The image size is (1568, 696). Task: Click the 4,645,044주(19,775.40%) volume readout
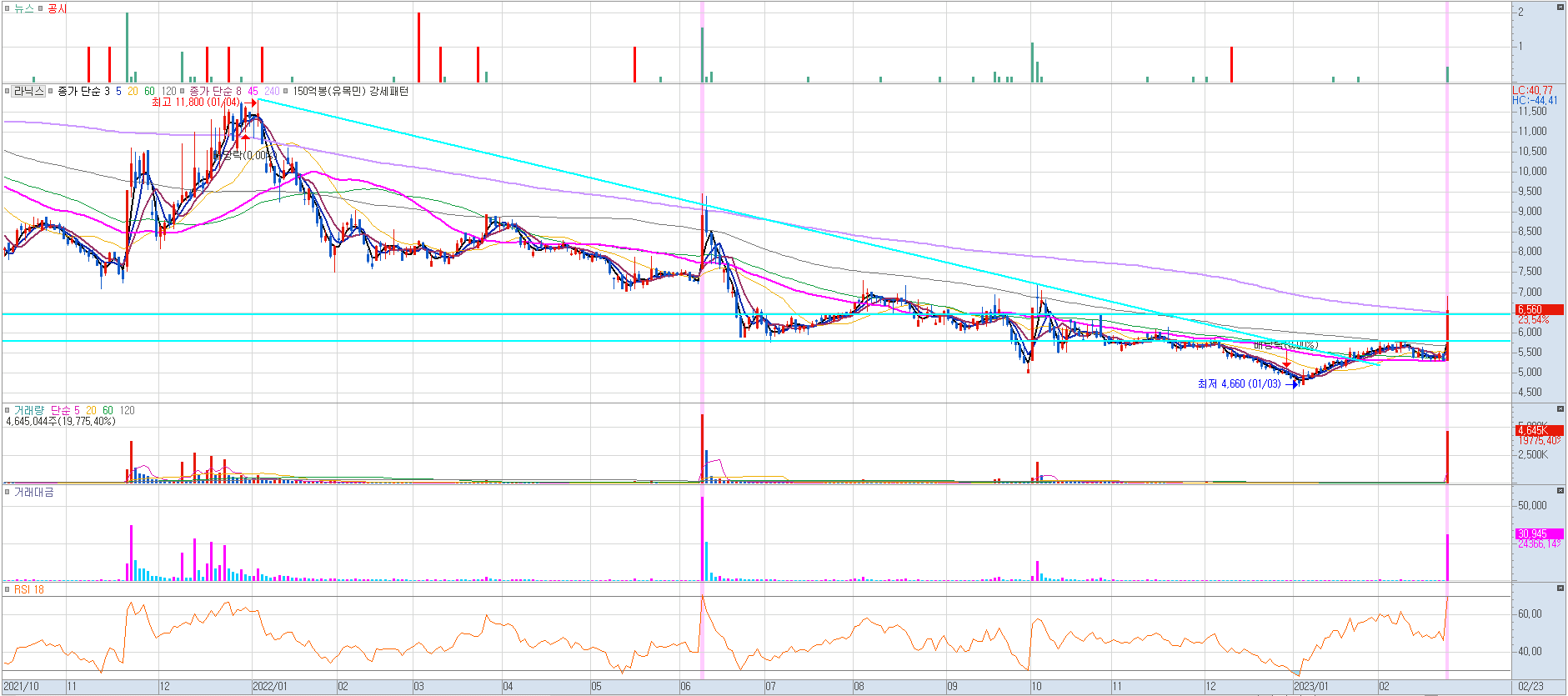tap(61, 422)
